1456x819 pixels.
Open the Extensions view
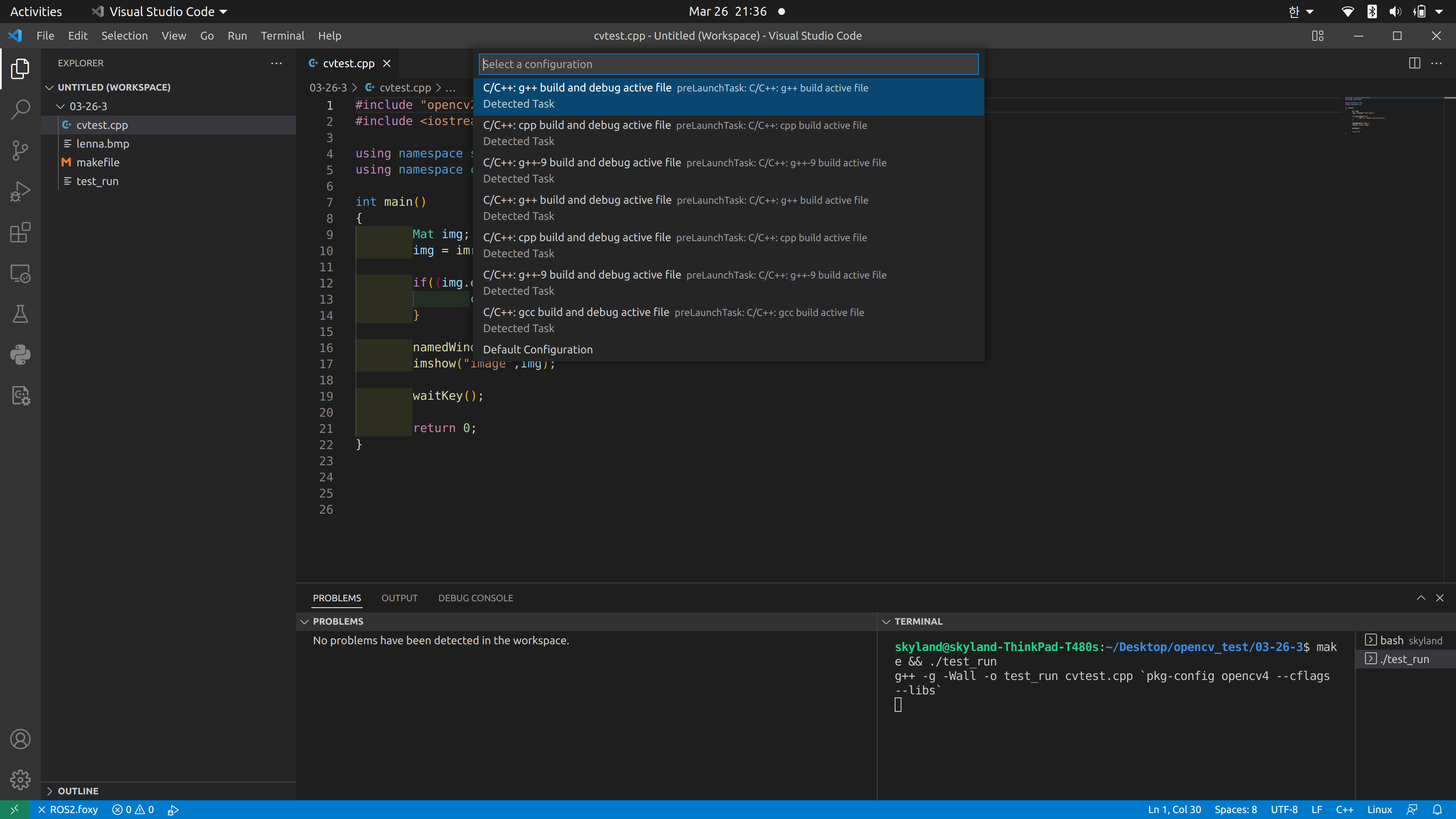20,232
